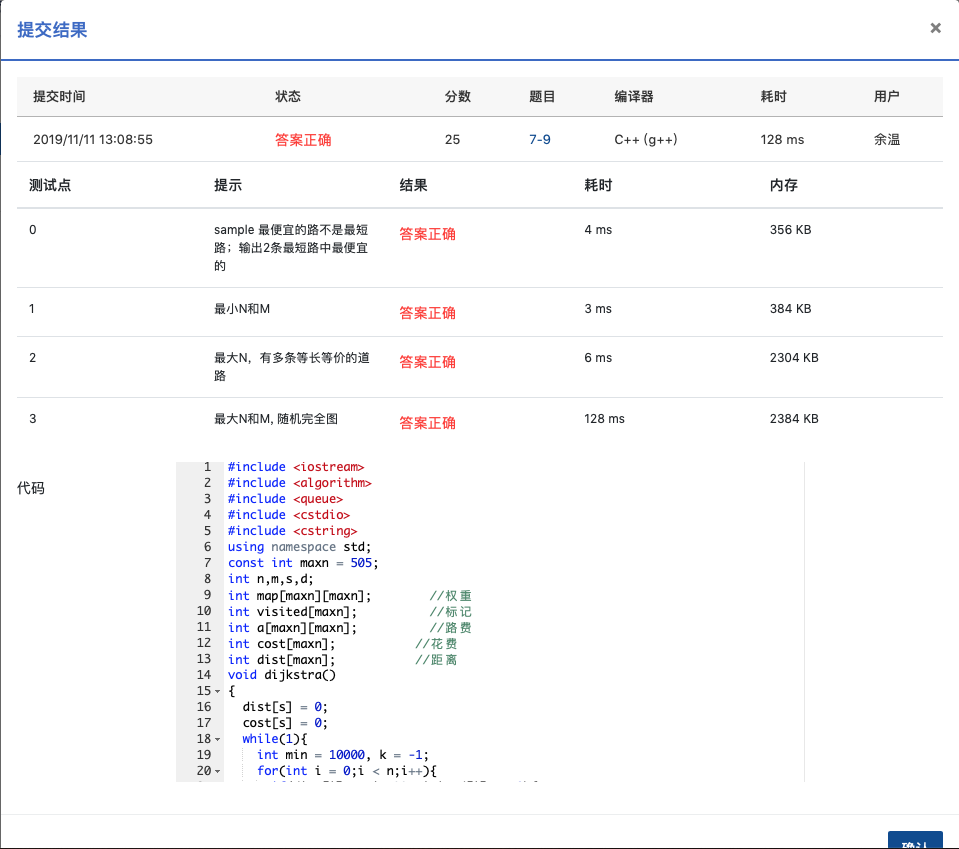Viewport: 959px width, 849px height.
Task: Click the 128 ms time for test point 3
Action: click(604, 419)
